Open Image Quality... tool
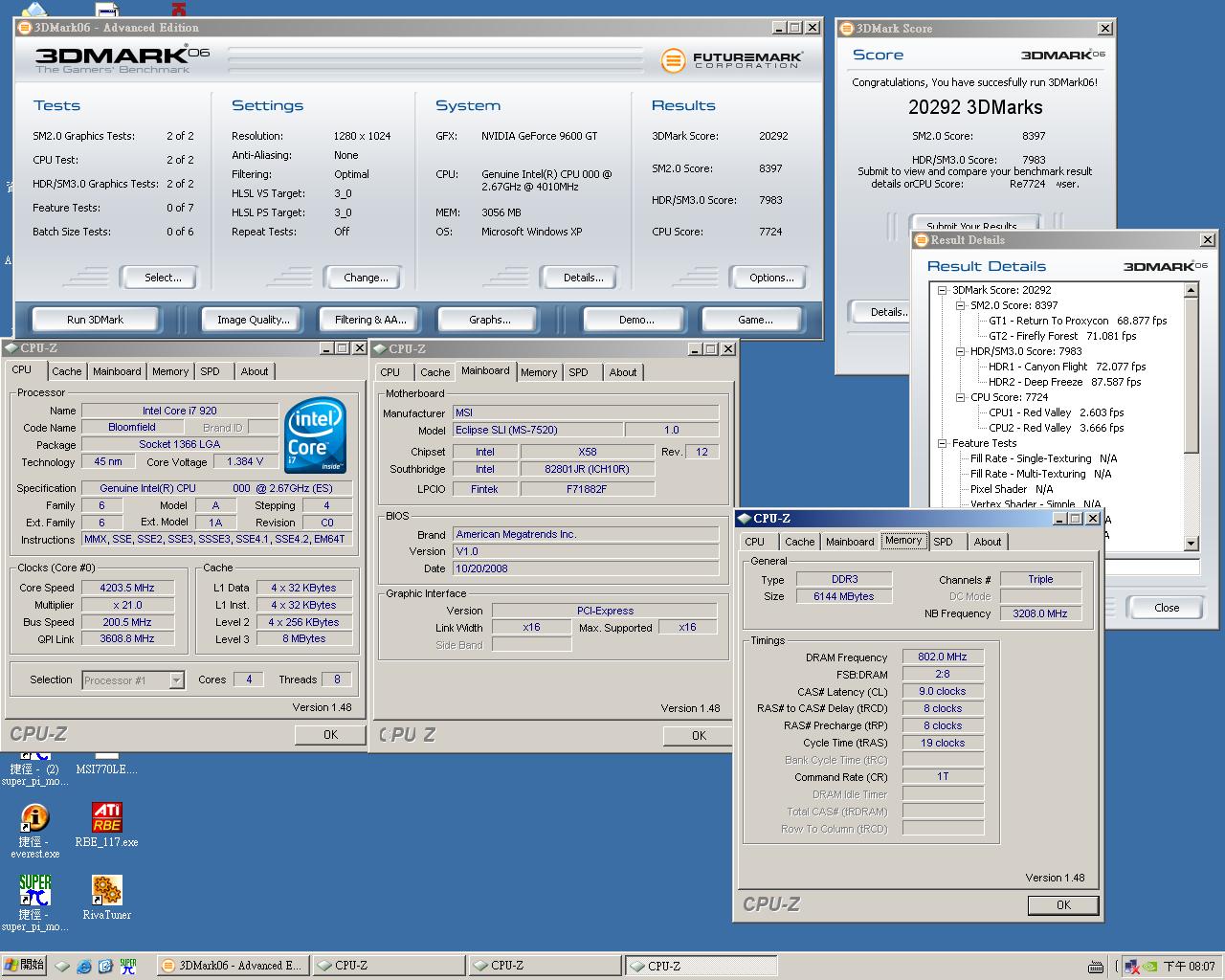1225x980 pixels. (x=254, y=320)
